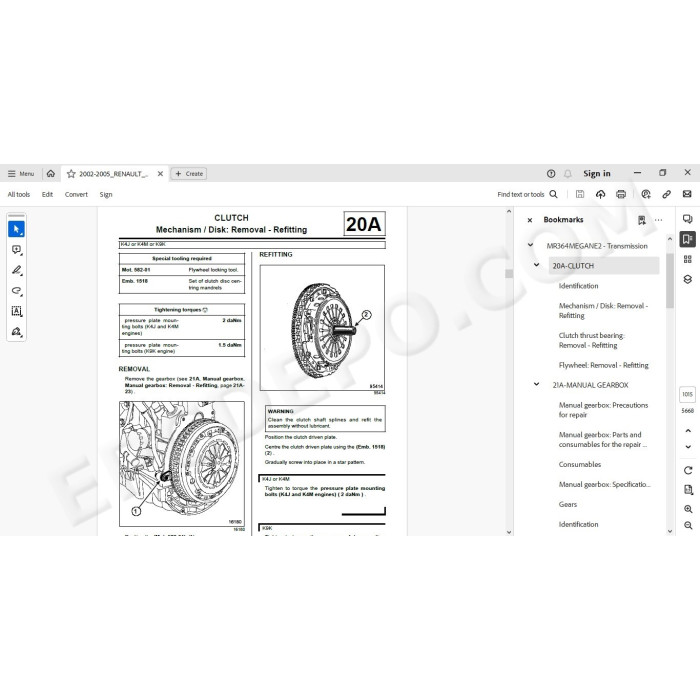Viewport: 700px width, 700px height.
Task: Click document scrollbar up arrow
Action: 509,212
